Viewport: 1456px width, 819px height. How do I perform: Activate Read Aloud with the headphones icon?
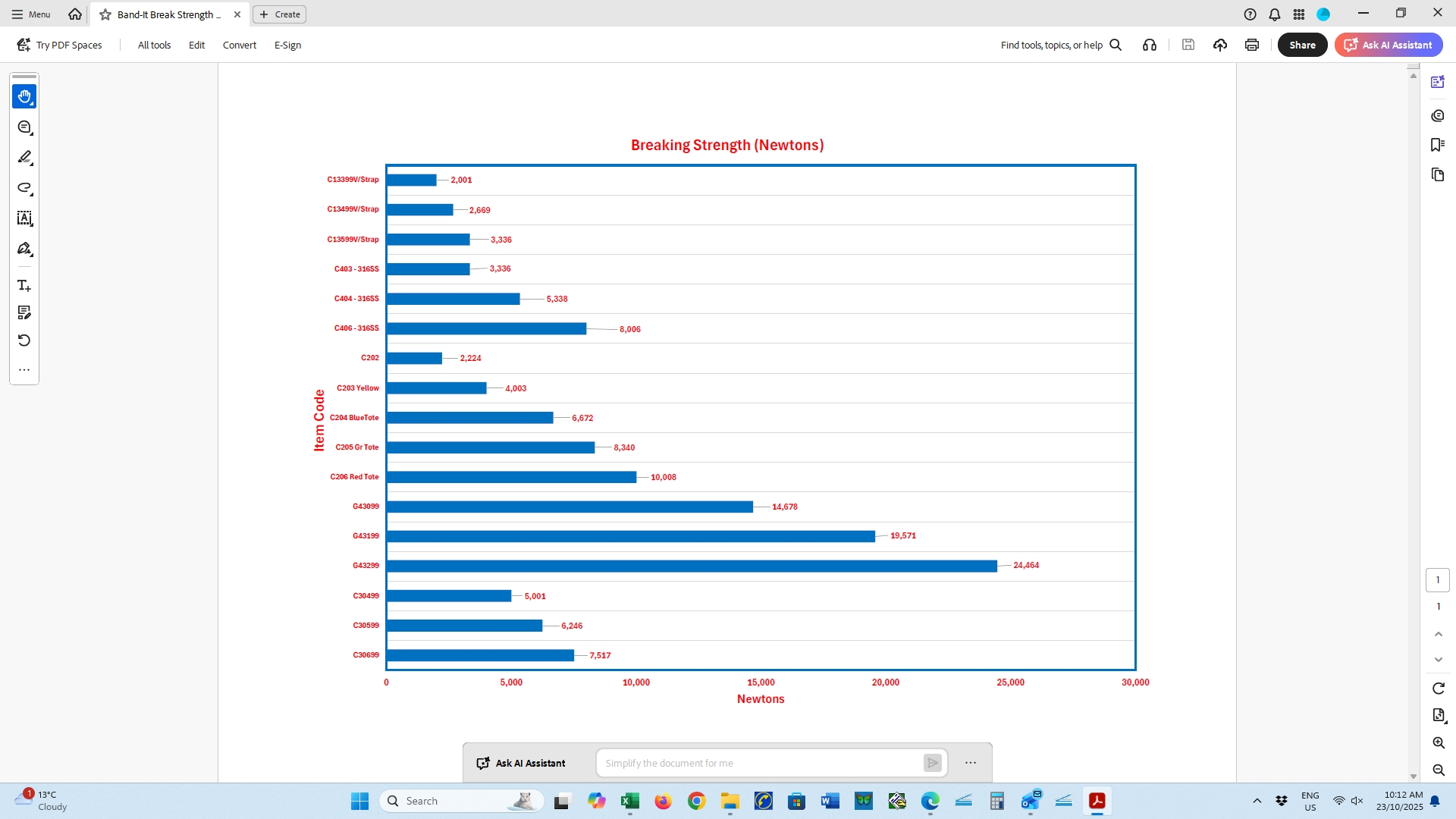pos(1149,45)
